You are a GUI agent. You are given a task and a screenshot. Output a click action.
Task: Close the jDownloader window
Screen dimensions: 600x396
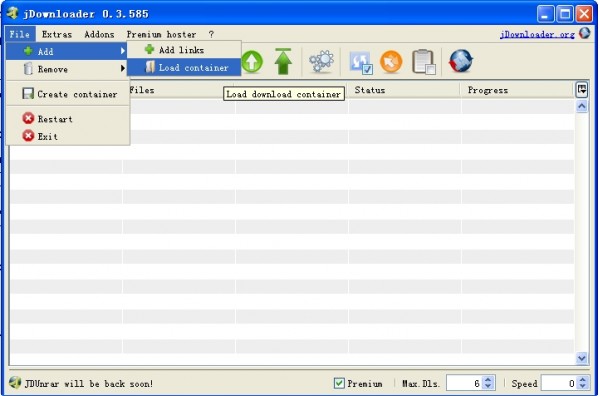pyautogui.click(x=584, y=14)
